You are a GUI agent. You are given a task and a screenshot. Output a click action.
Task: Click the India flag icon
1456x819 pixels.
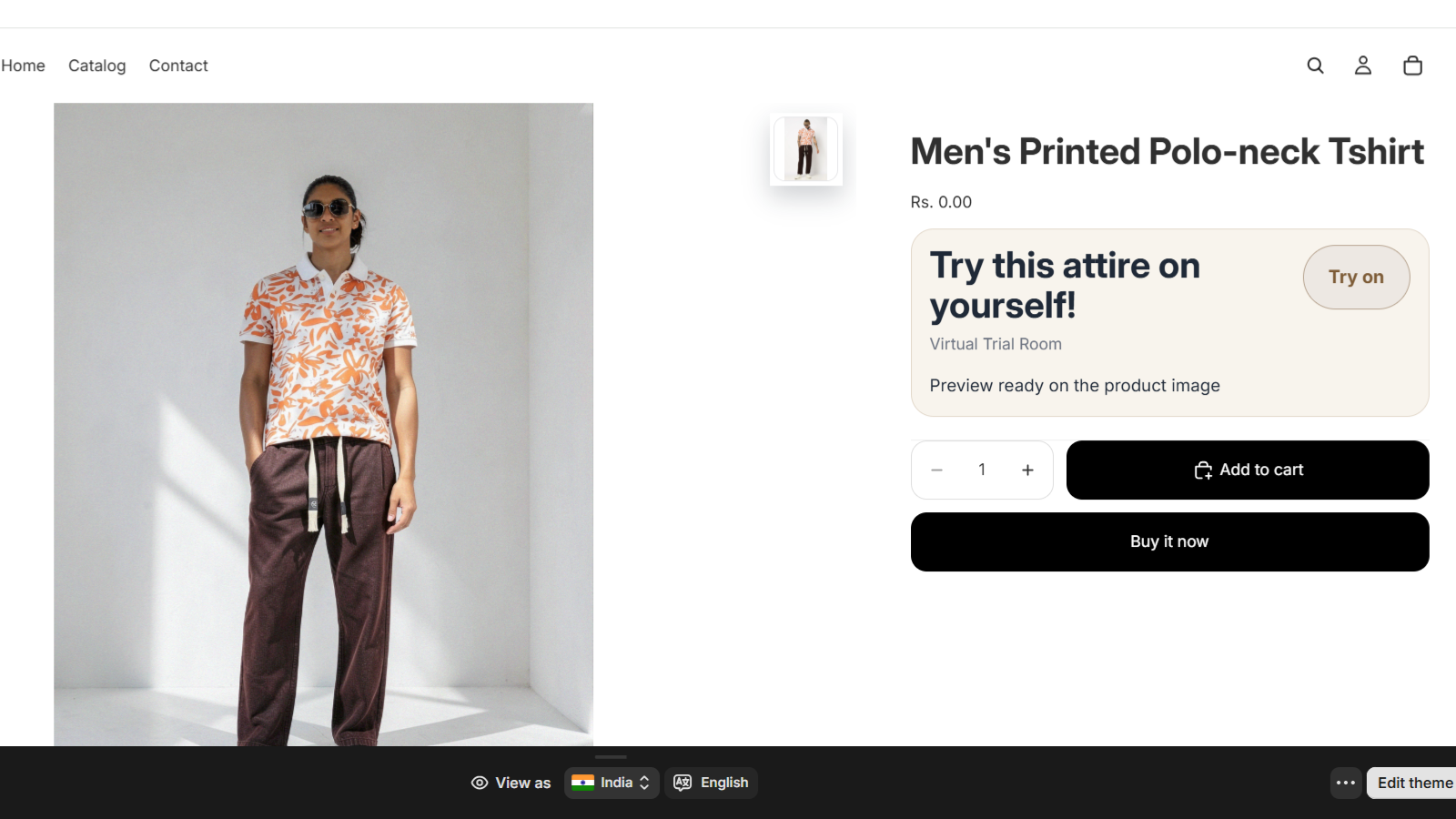click(582, 783)
